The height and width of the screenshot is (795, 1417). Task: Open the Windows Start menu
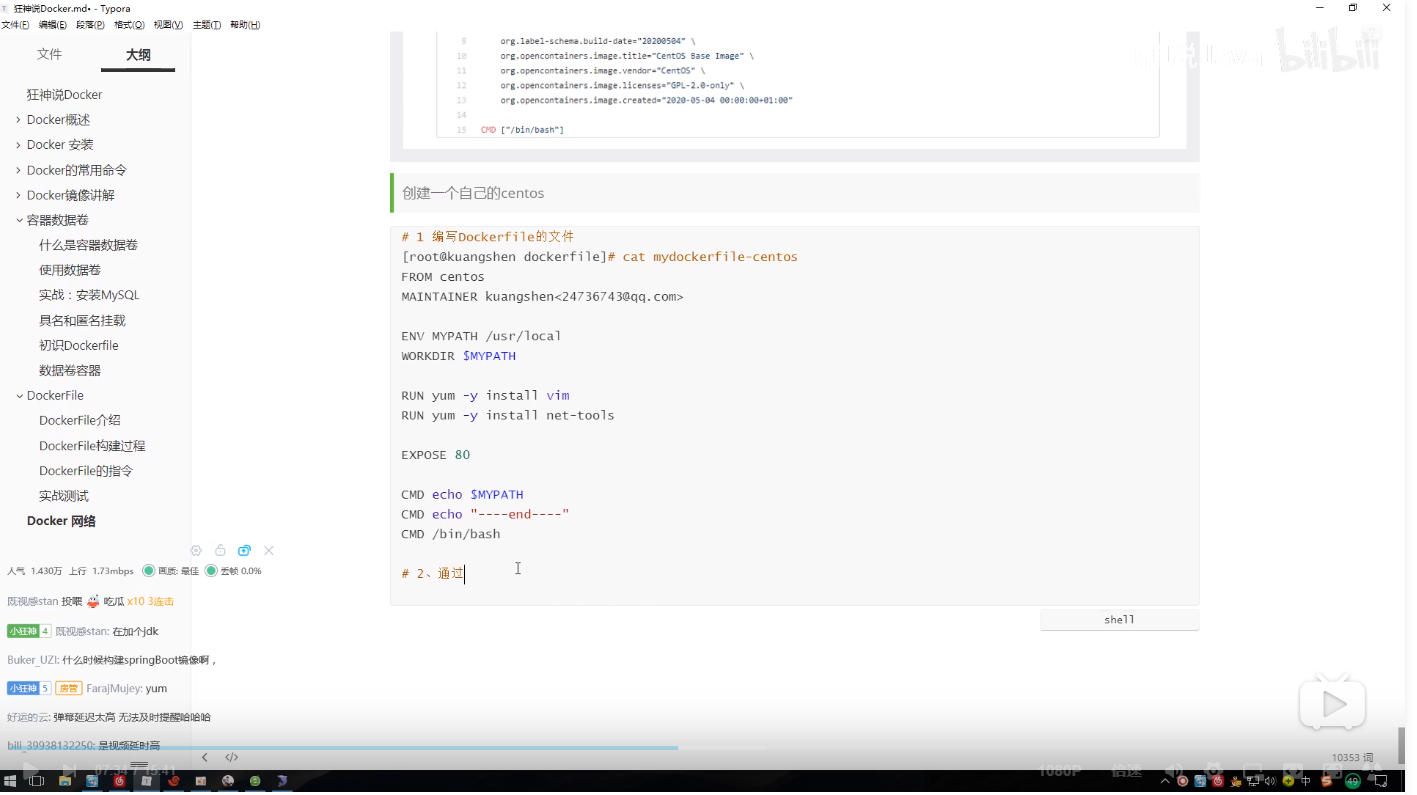(x=11, y=781)
